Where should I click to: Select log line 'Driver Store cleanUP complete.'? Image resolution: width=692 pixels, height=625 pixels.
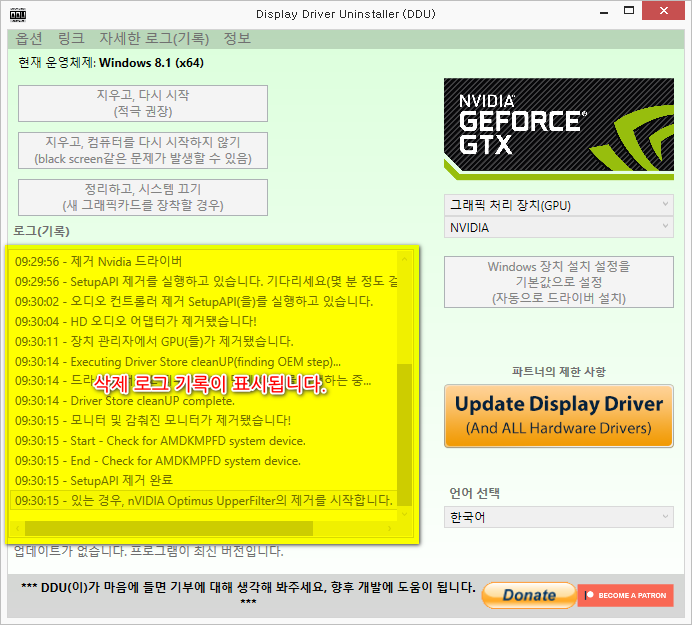point(203,401)
